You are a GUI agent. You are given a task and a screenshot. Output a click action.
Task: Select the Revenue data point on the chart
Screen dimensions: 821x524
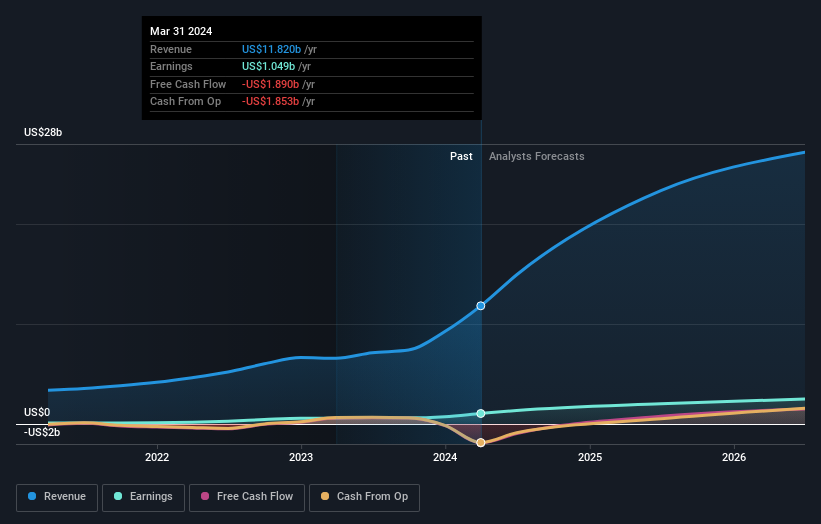tap(481, 306)
